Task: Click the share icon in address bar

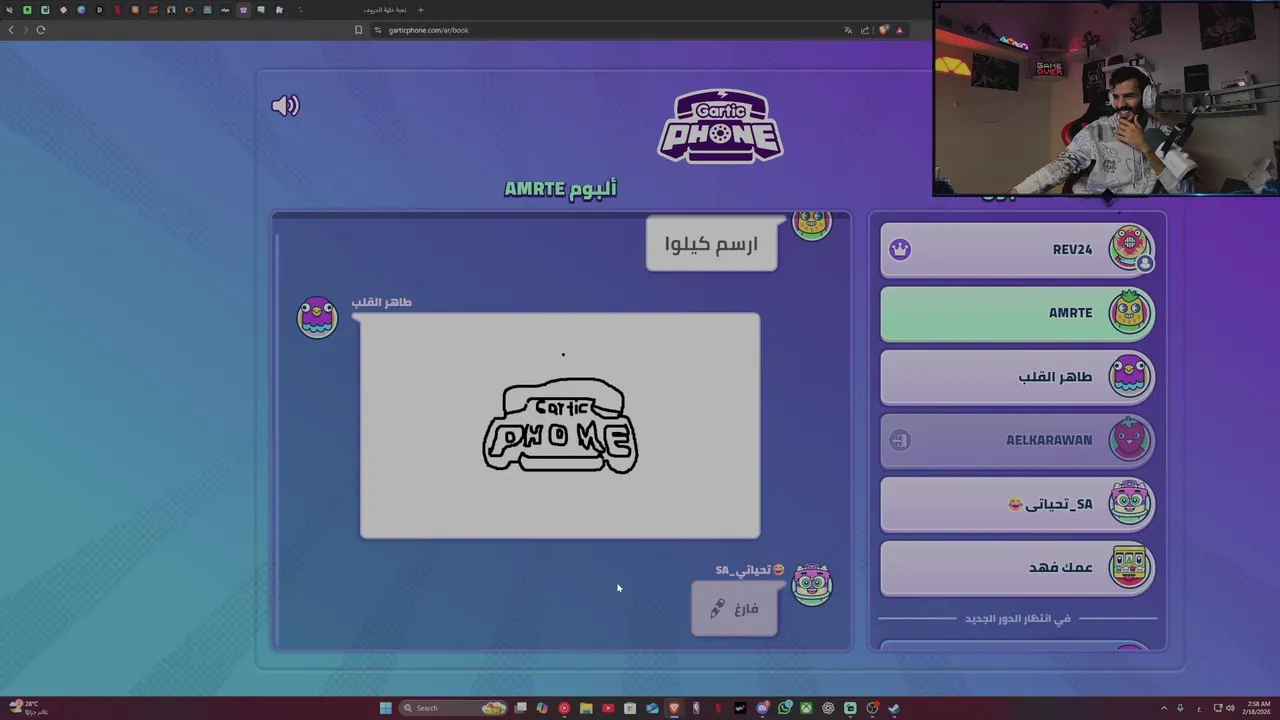Action: pyautogui.click(x=865, y=30)
